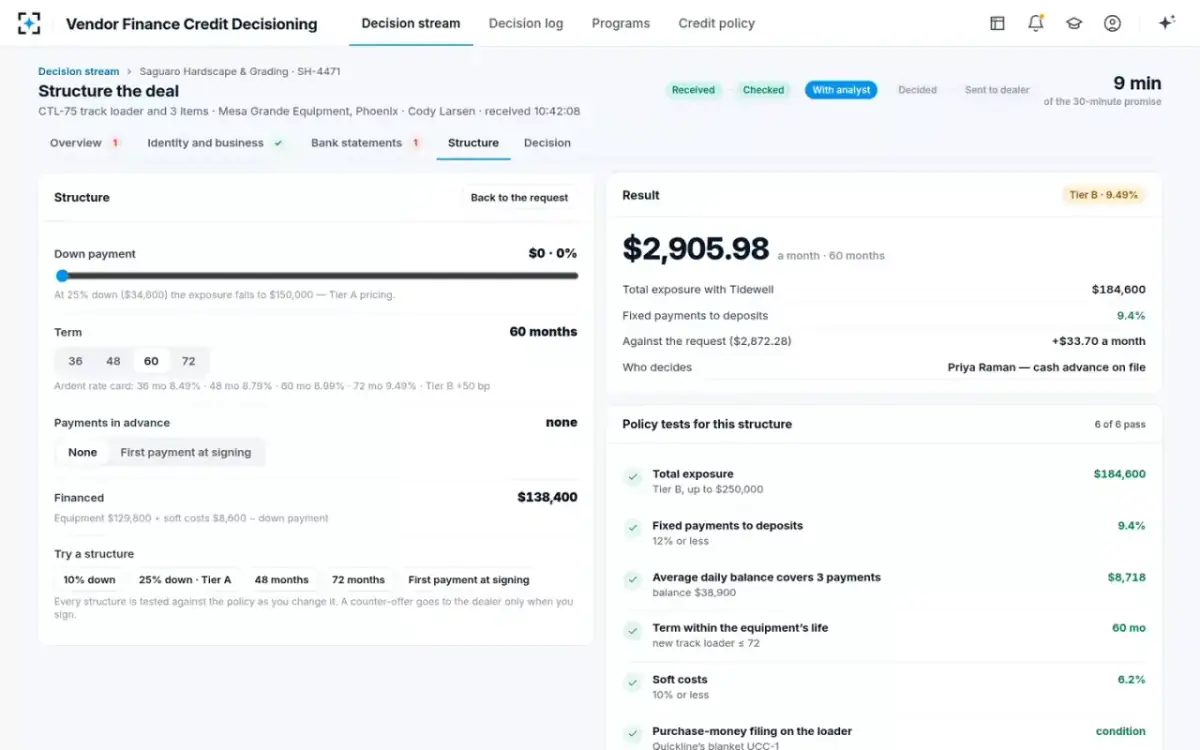
Task: Click check icon beside Purchase-money filing test
Action: click(632, 734)
